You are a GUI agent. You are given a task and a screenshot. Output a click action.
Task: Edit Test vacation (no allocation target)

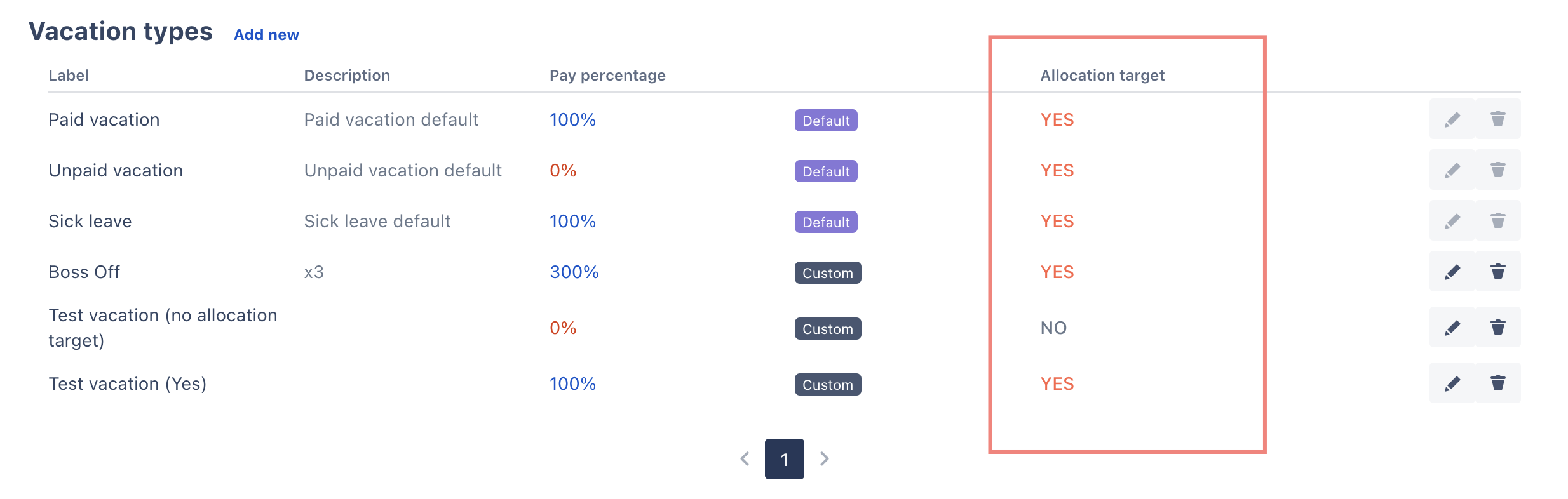tap(1452, 328)
